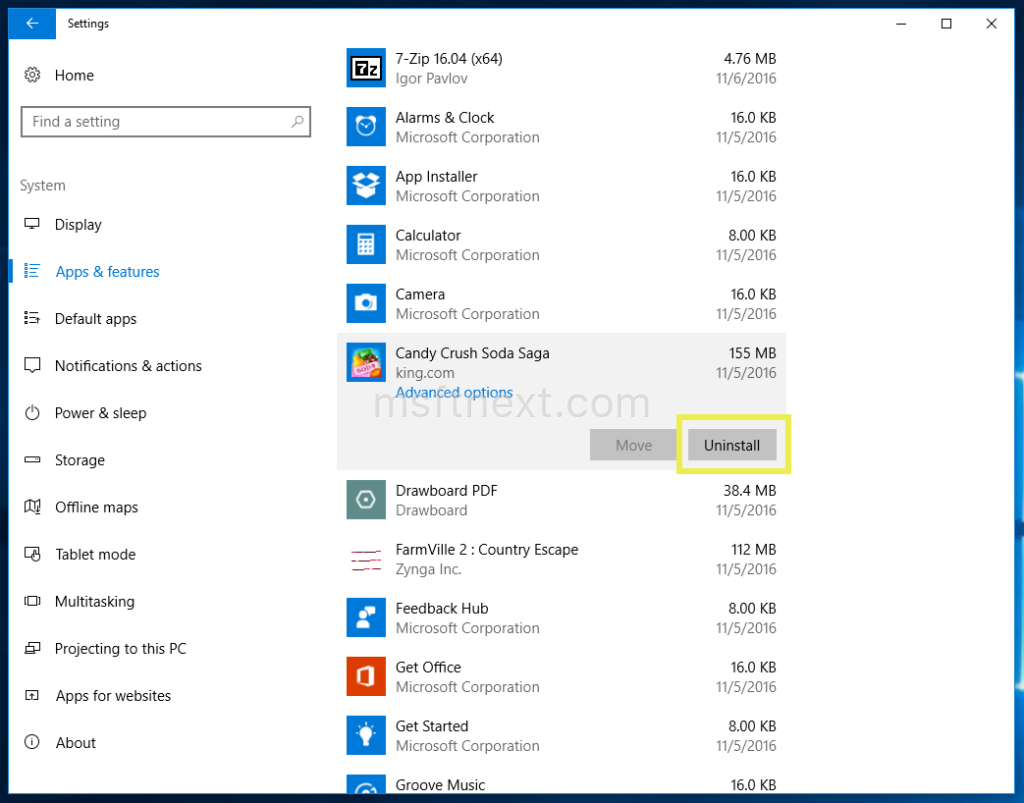Uninstall Candy Crush Soda Saga
The image size is (1024, 803).
coord(732,445)
